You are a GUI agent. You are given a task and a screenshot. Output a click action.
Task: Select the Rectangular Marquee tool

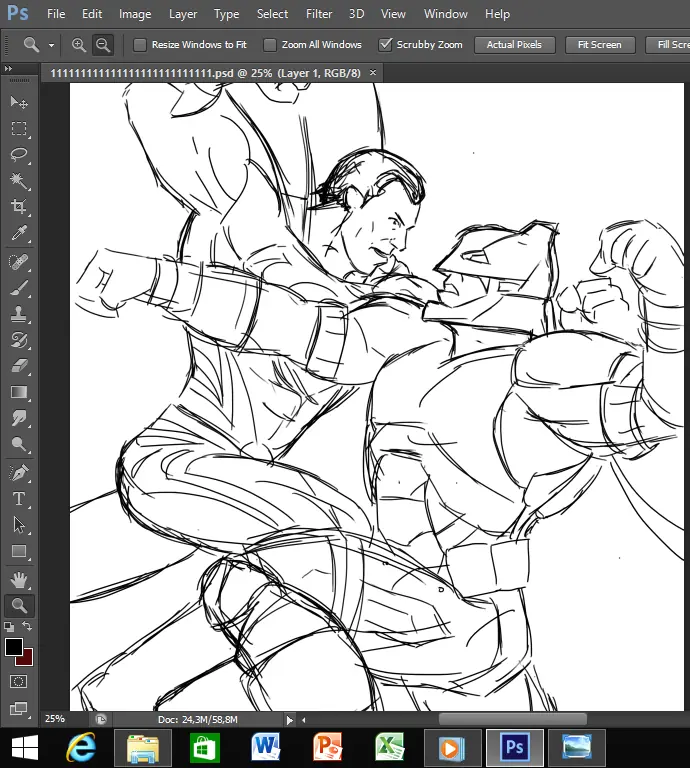coord(19,128)
